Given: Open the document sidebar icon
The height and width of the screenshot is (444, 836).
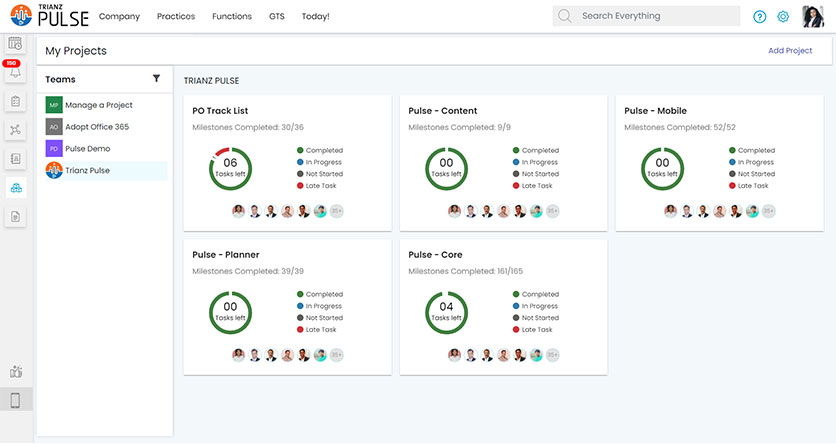Looking at the screenshot, I should tap(15, 216).
